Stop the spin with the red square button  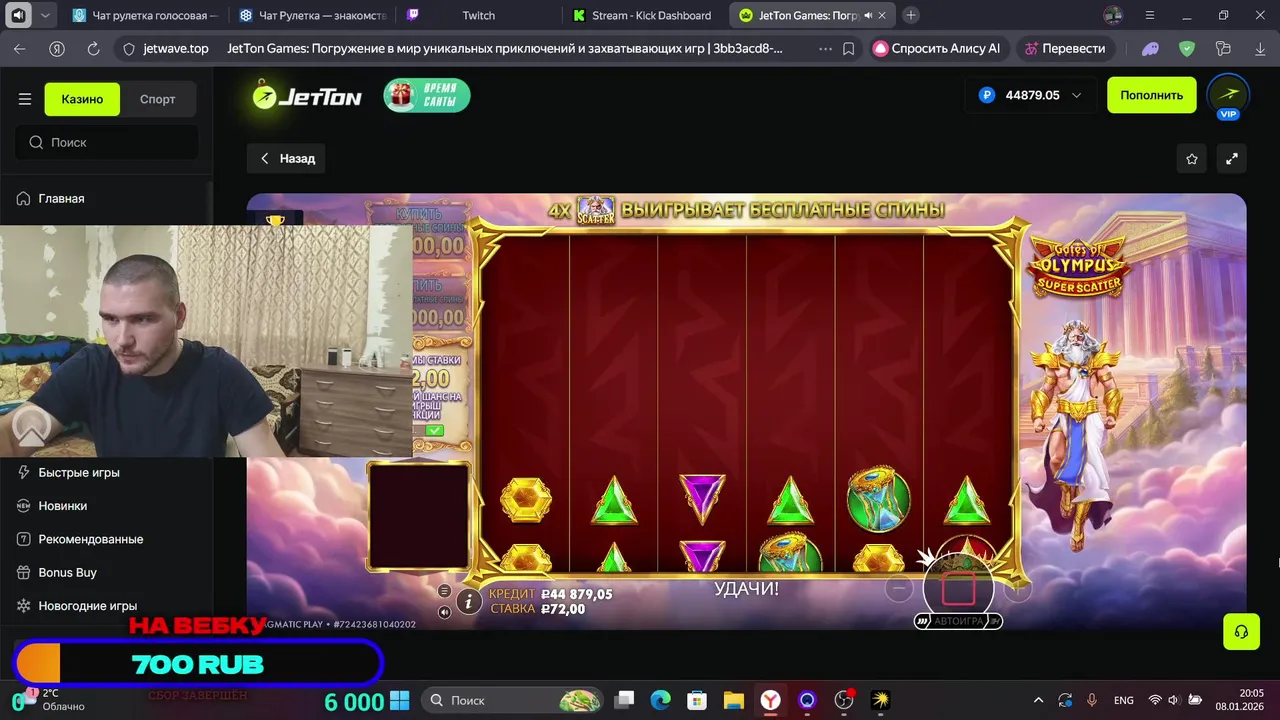click(x=958, y=589)
